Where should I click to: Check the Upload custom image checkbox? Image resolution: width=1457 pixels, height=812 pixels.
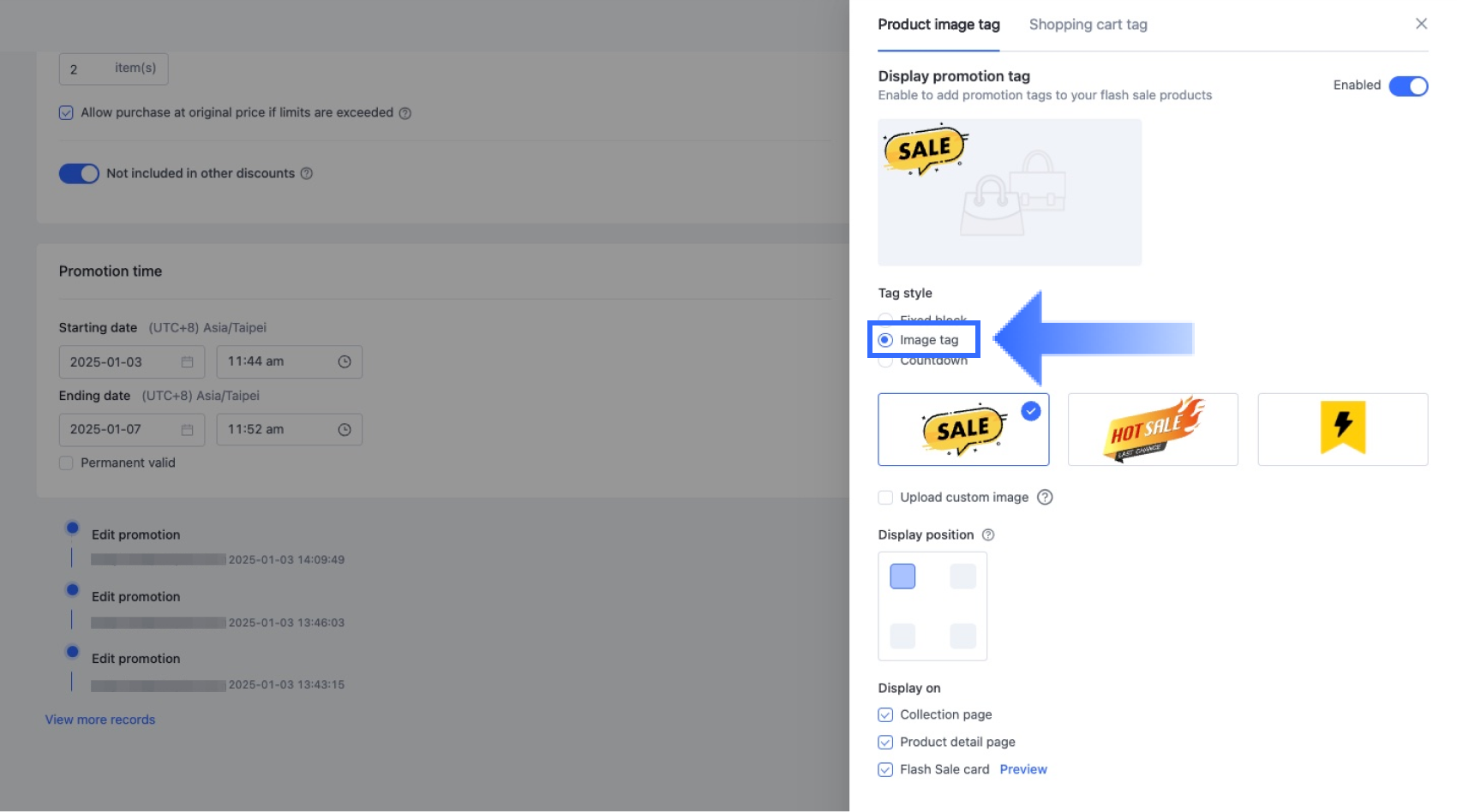[885, 498]
